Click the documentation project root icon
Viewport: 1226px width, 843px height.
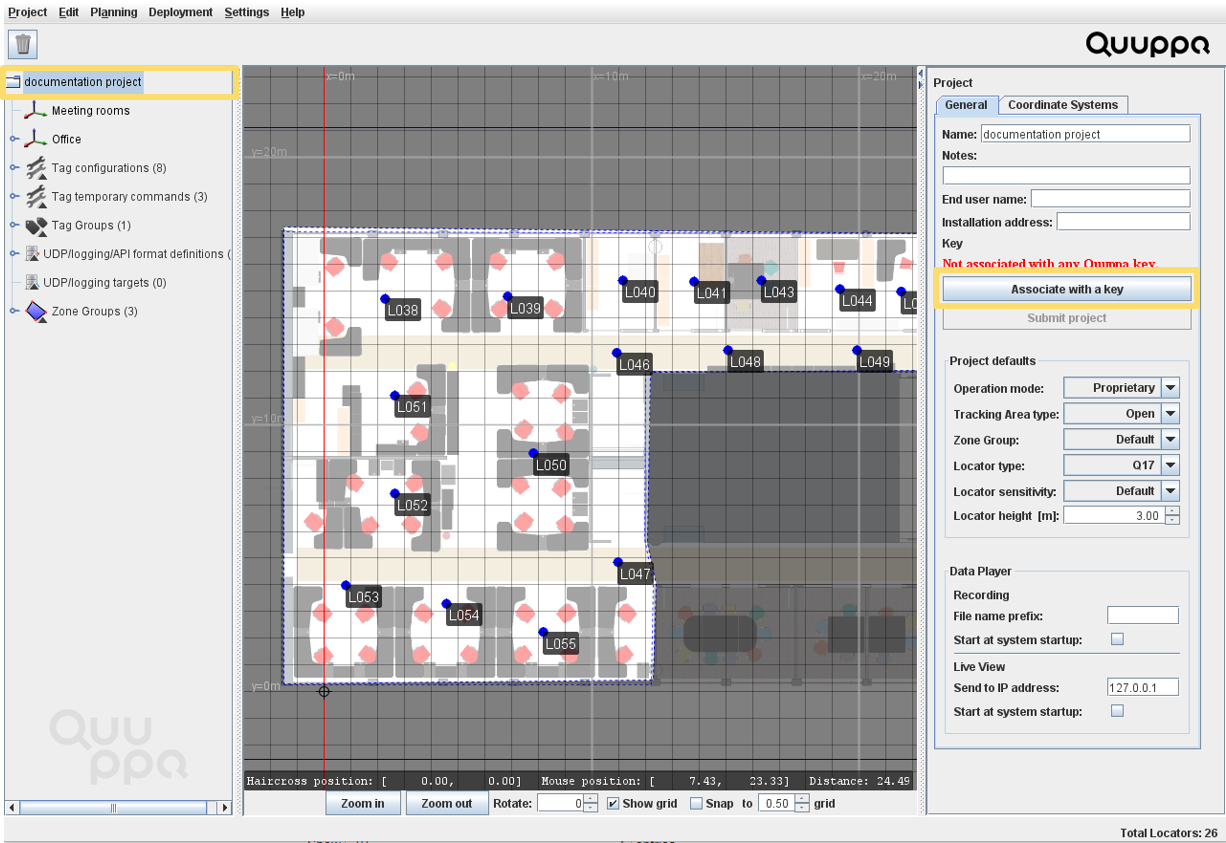pyautogui.click(x=14, y=82)
